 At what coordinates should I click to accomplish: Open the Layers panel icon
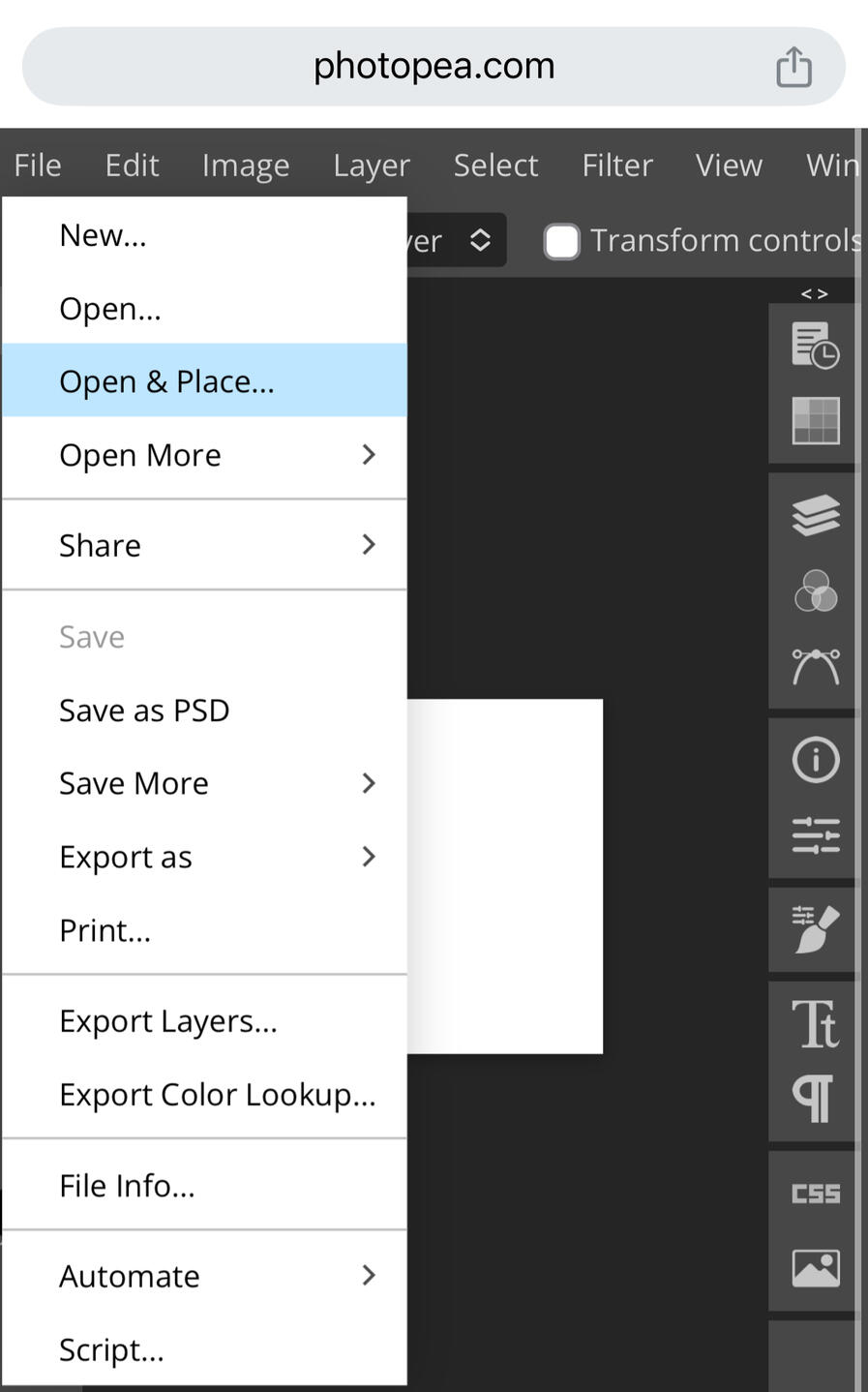point(814,514)
